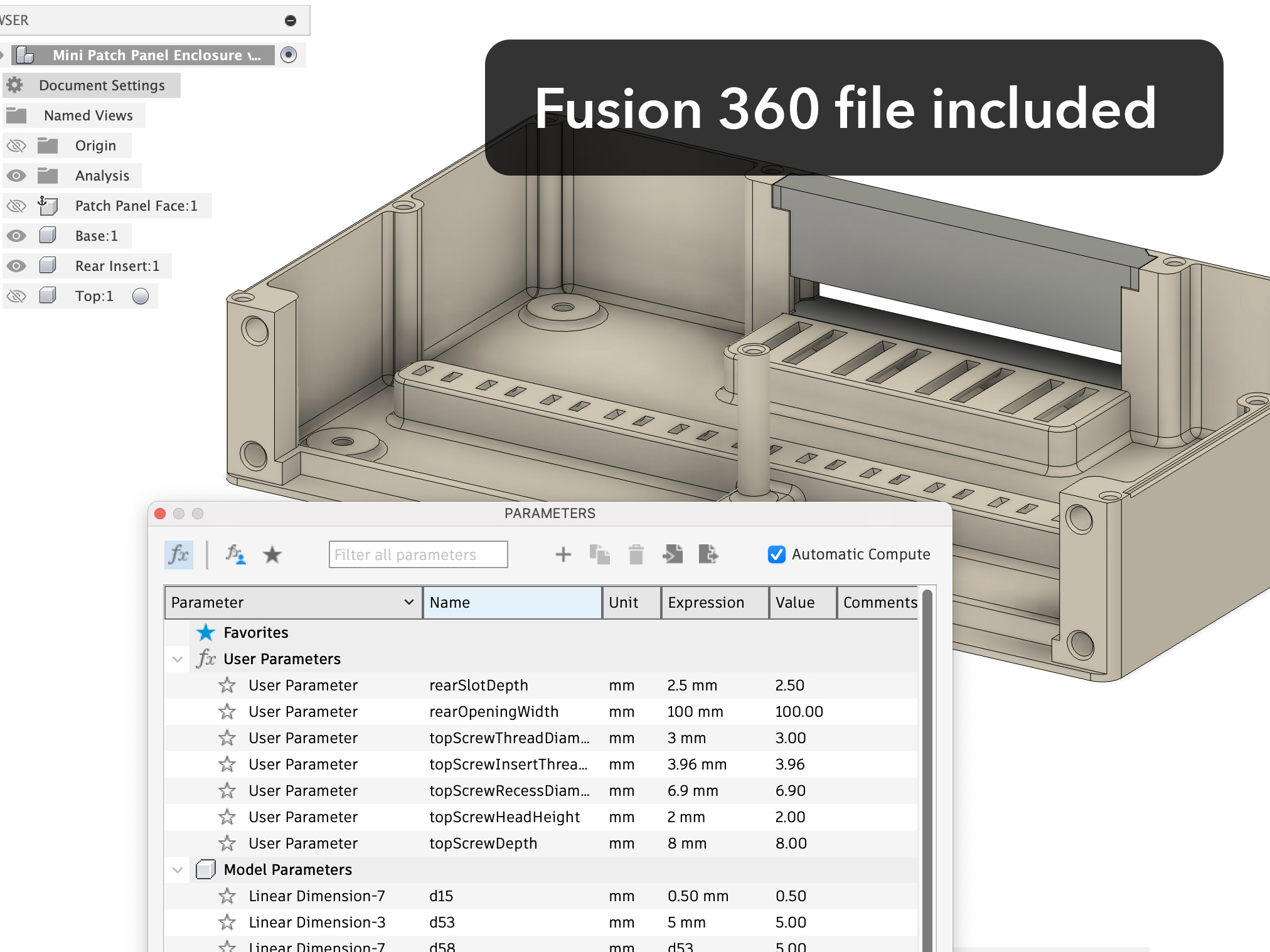Favorite the rearOpeningWidth parameter star

pos(227,711)
